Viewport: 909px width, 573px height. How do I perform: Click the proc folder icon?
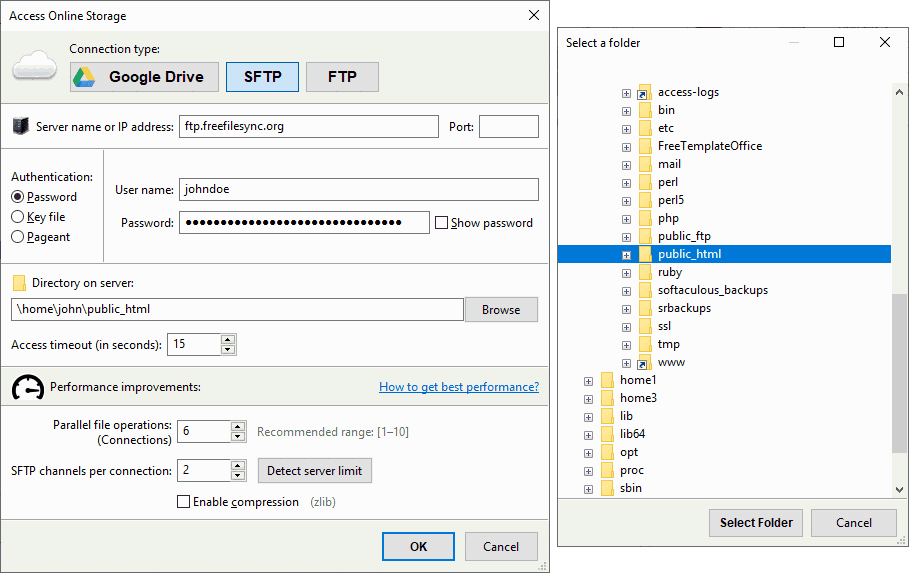608,470
